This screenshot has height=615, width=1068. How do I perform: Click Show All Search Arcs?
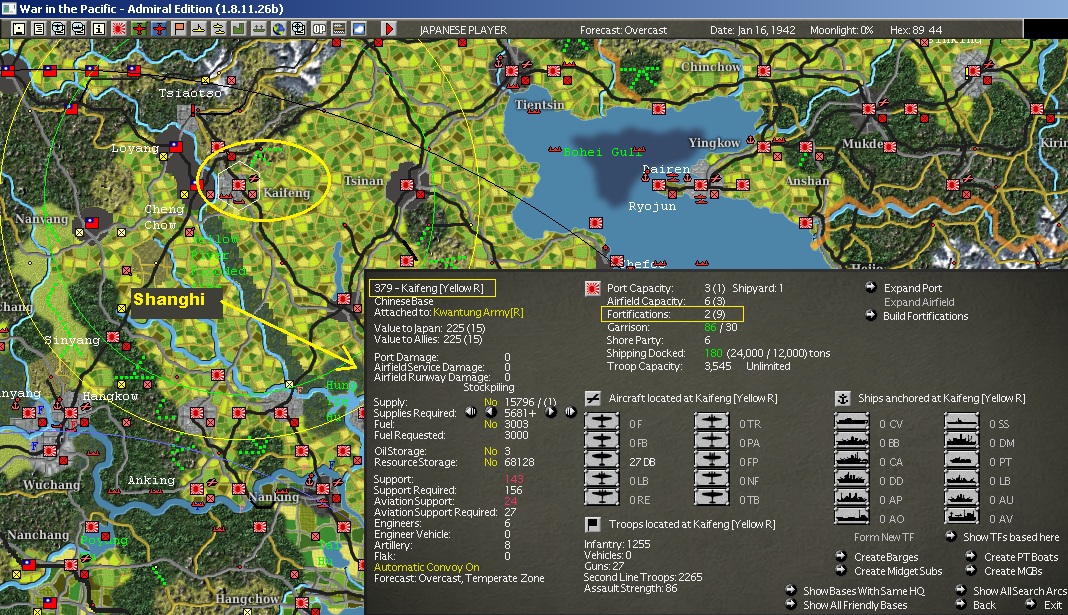[1020, 591]
